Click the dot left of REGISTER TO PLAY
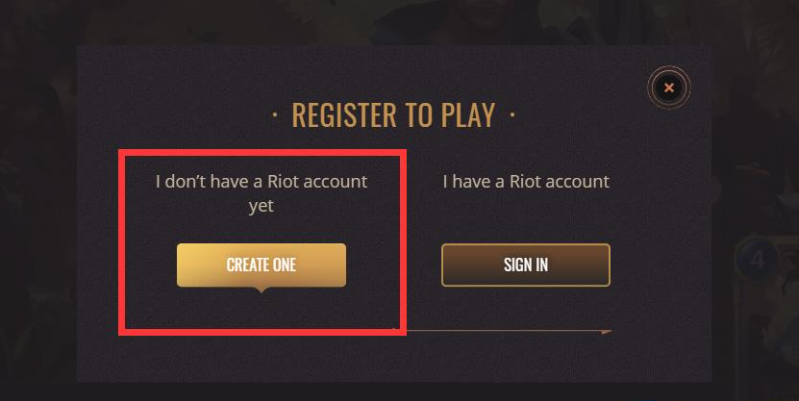Image resolution: width=799 pixels, height=401 pixels. click(275, 116)
